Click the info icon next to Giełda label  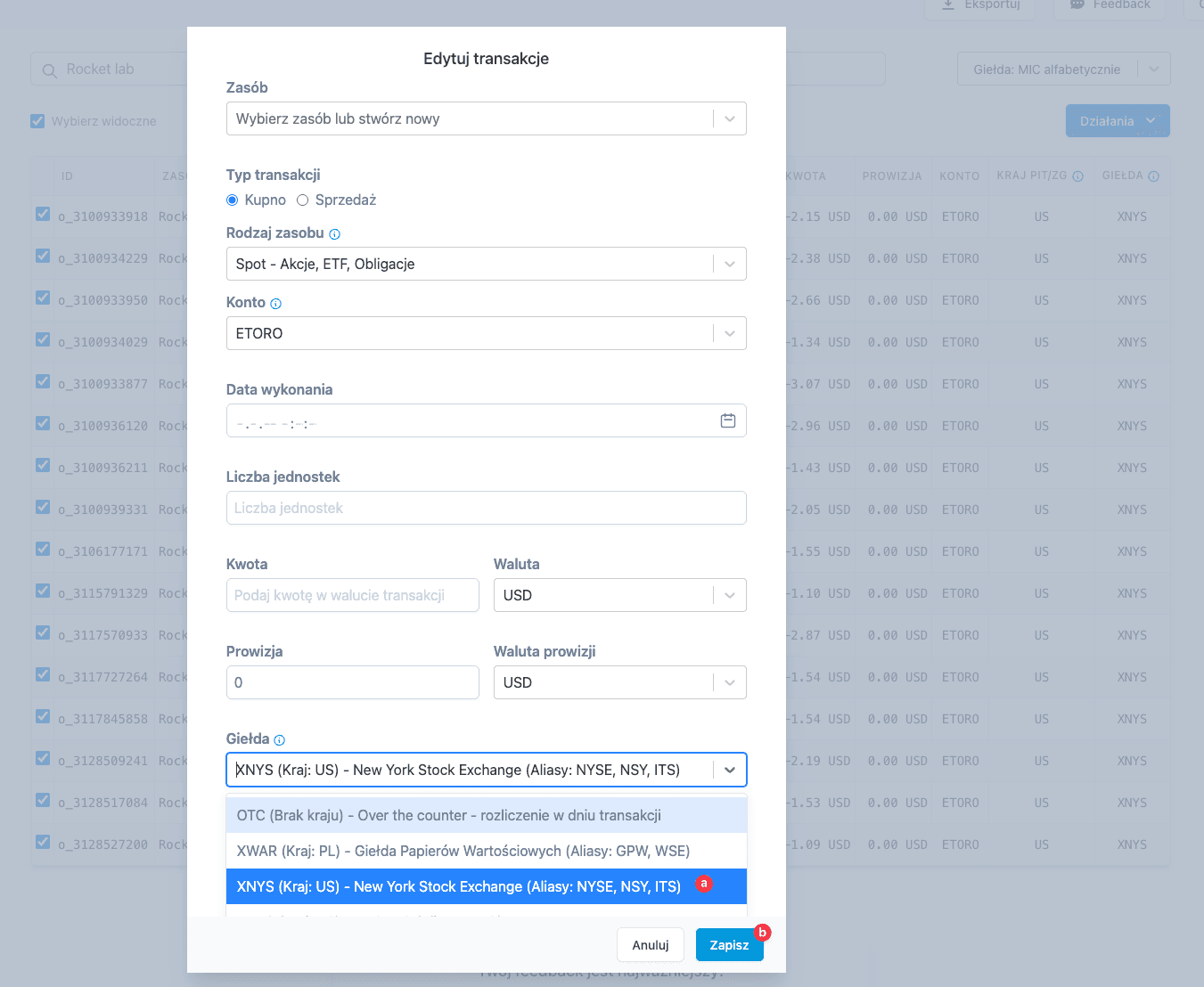[279, 740]
